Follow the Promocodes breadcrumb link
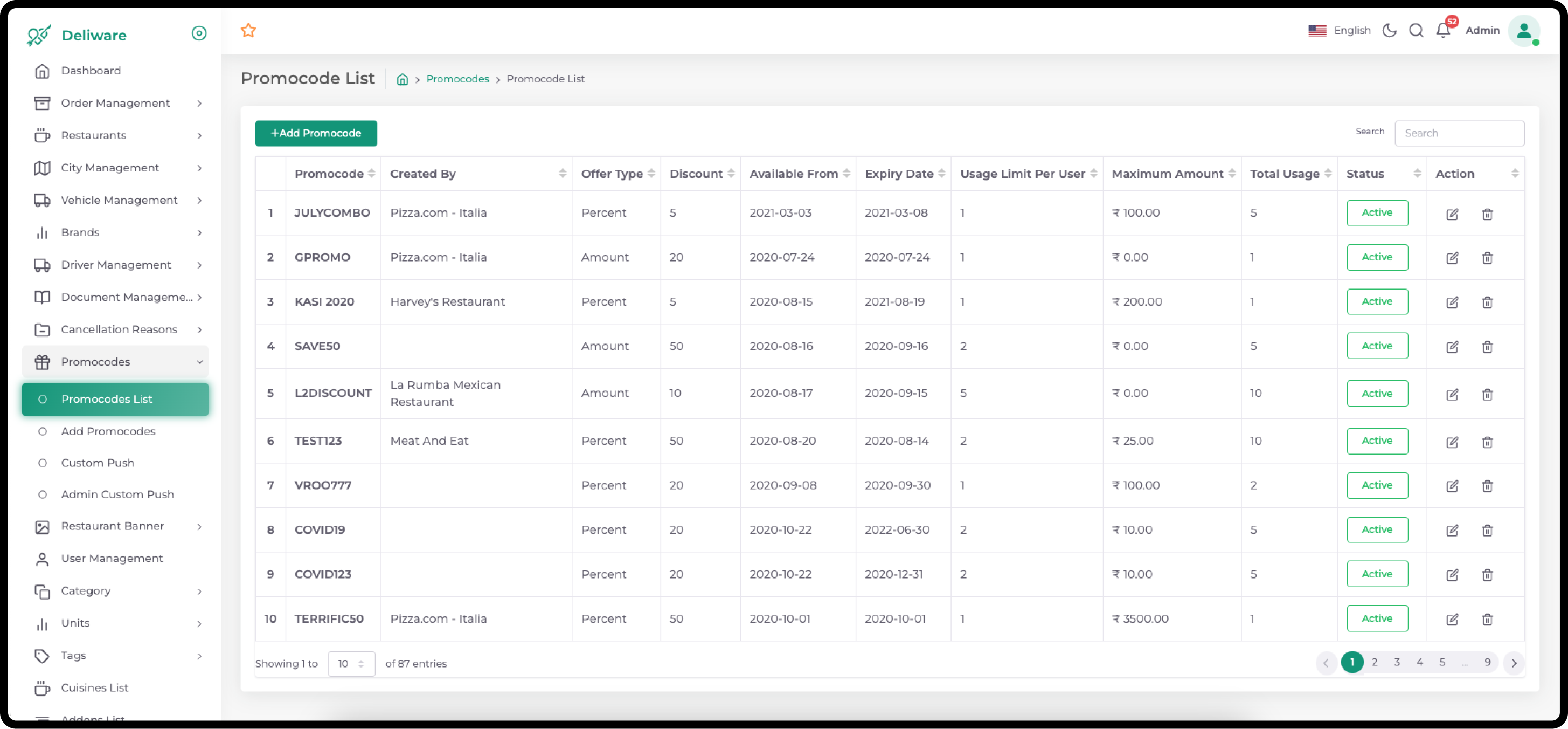Screen dimensions: 1568x729 pyautogui.click(x=457, y=79)
